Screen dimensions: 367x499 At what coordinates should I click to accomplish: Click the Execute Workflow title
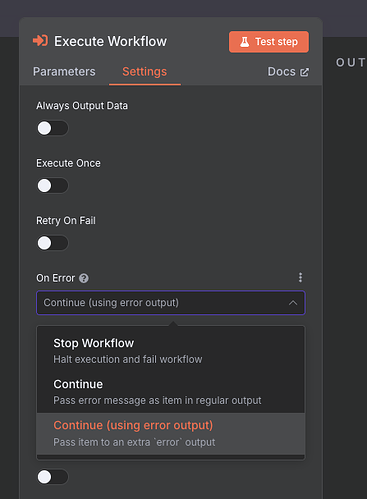coord(110,41)
